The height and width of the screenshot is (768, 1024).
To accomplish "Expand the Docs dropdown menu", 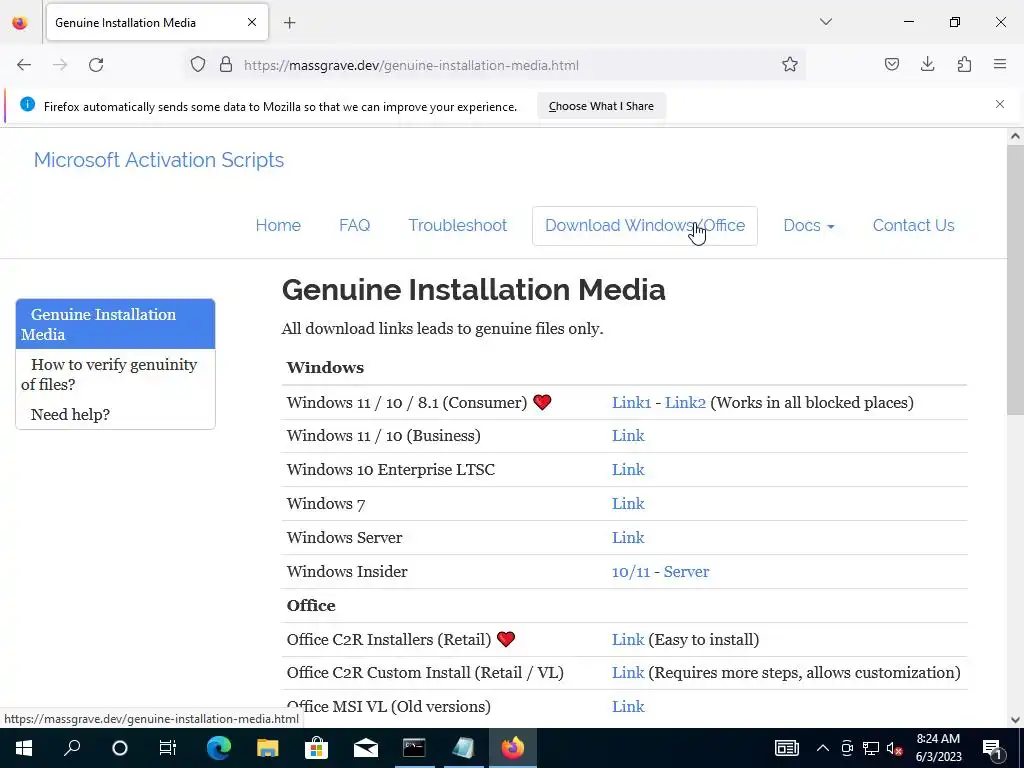I will point(809,225).
